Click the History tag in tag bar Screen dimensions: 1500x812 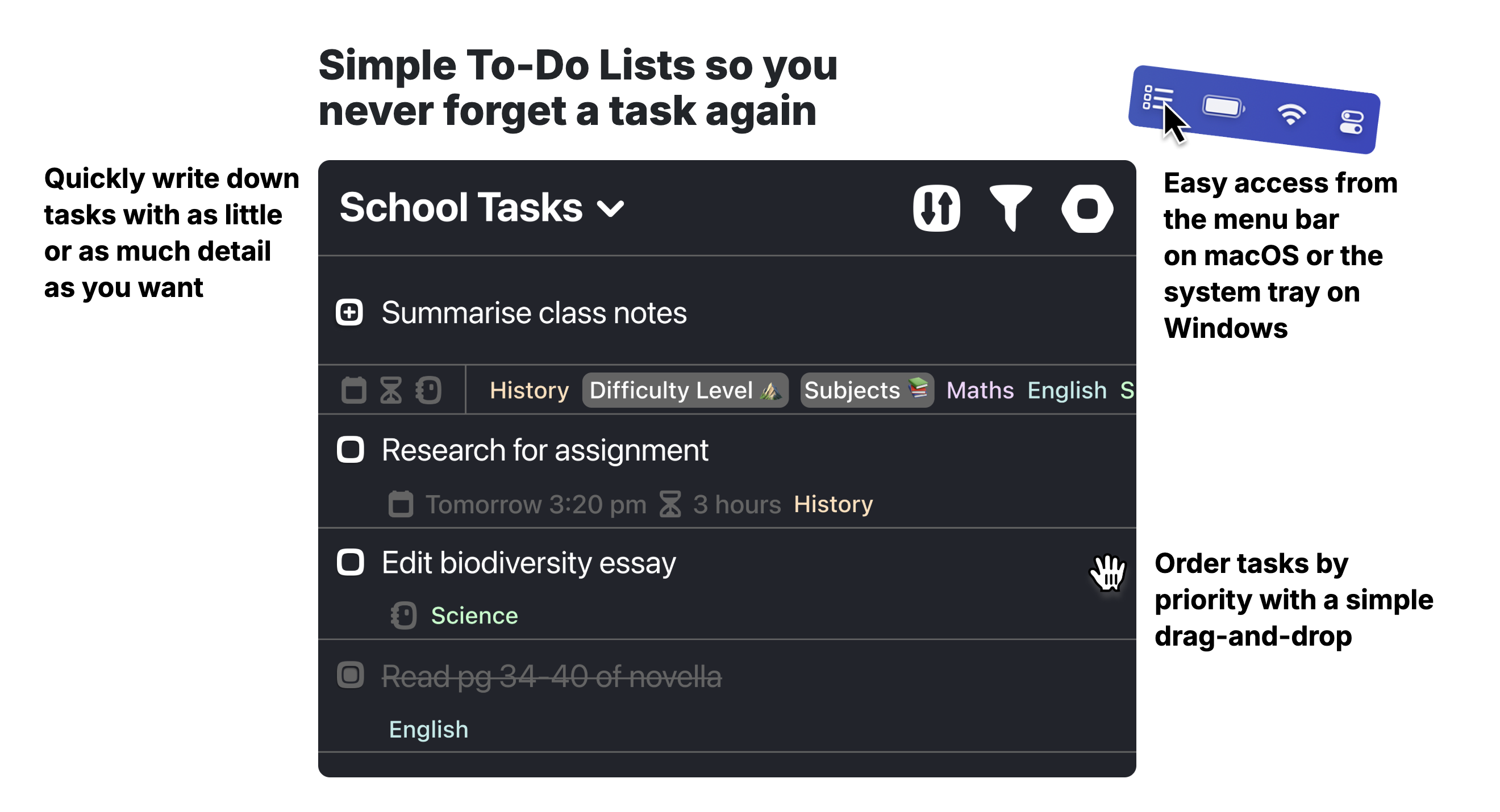[x=530, y=391]
